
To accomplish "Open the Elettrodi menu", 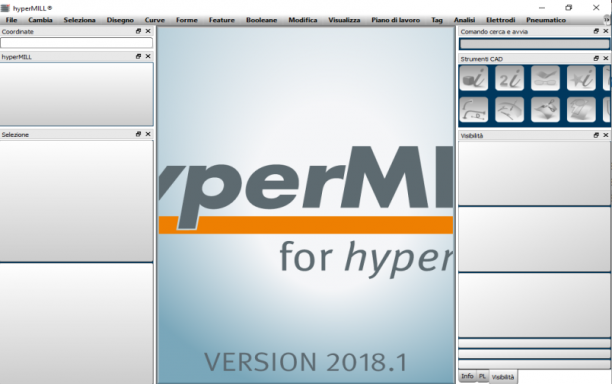I will click(501, 20).
